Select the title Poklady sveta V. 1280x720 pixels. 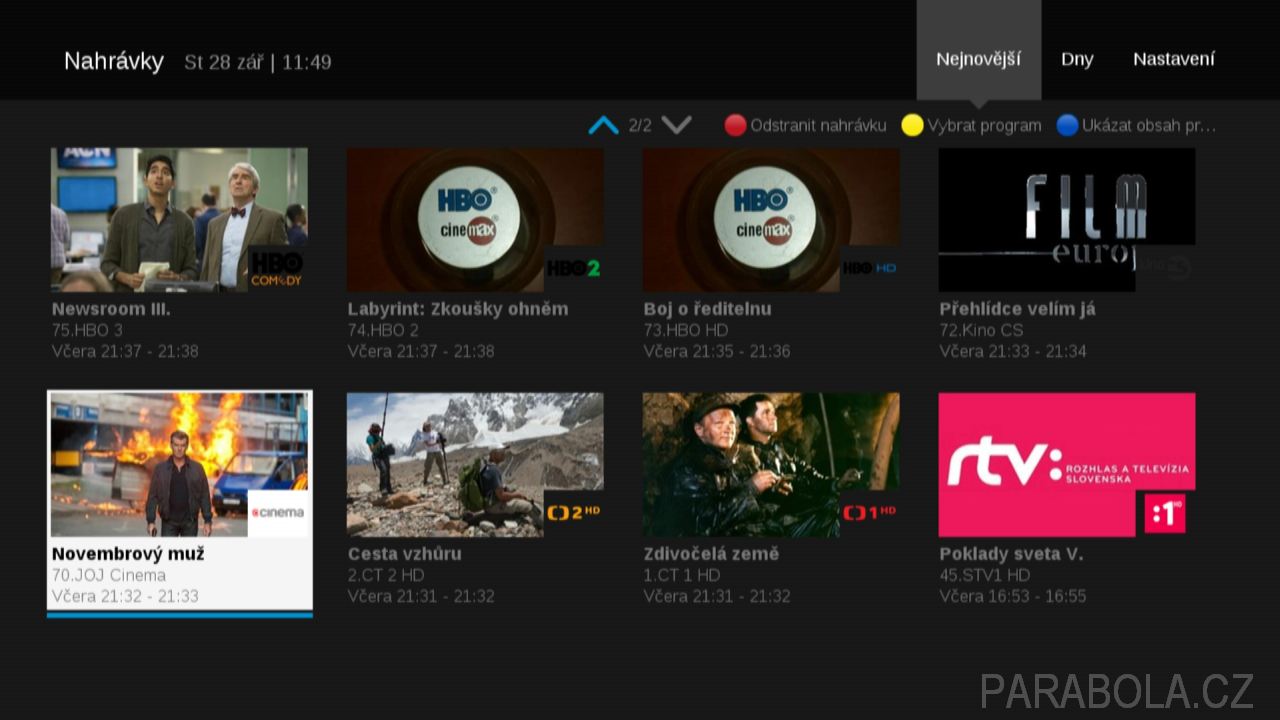pos(1011,554)
